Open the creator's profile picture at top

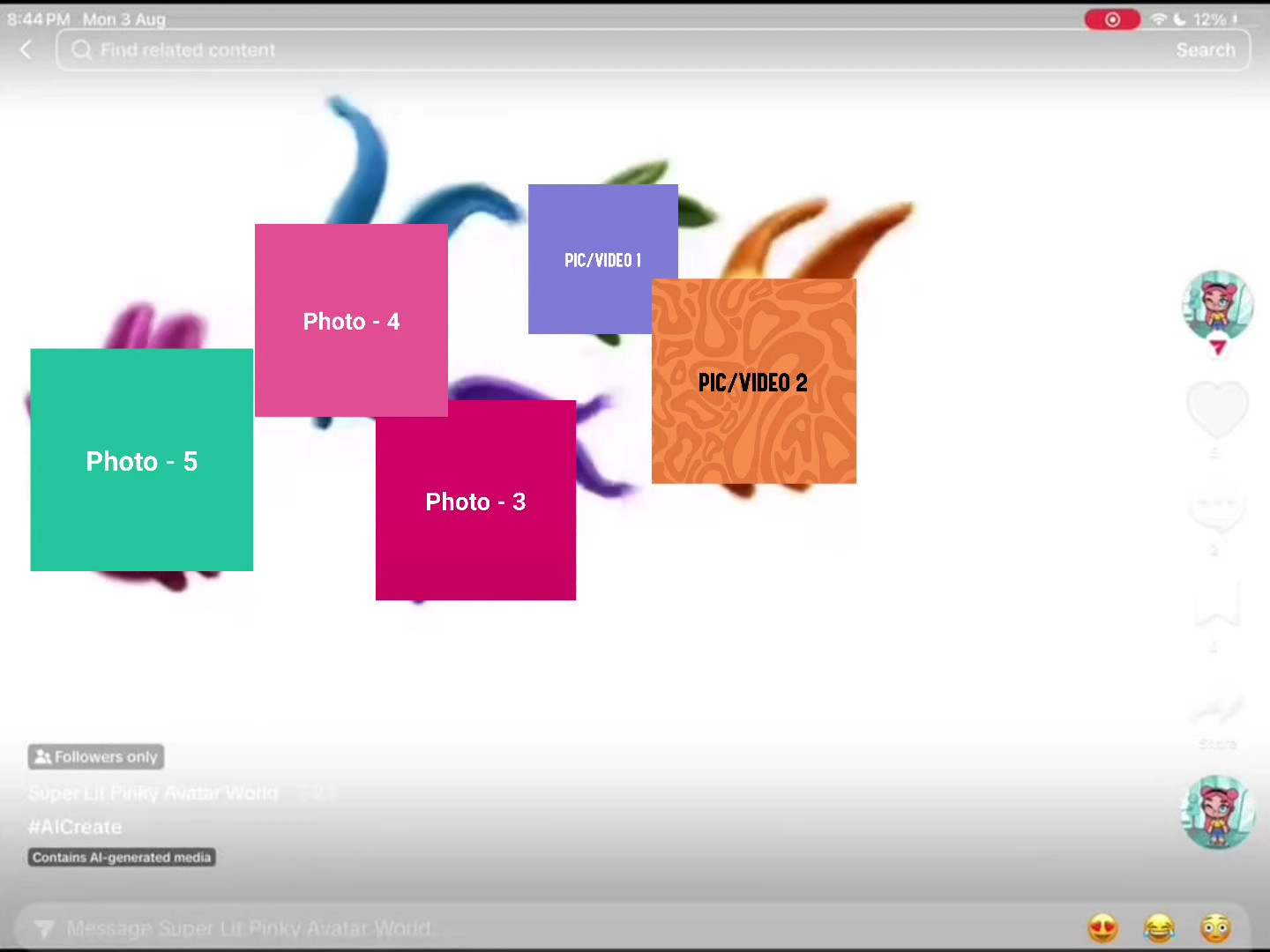point(1217,306)
